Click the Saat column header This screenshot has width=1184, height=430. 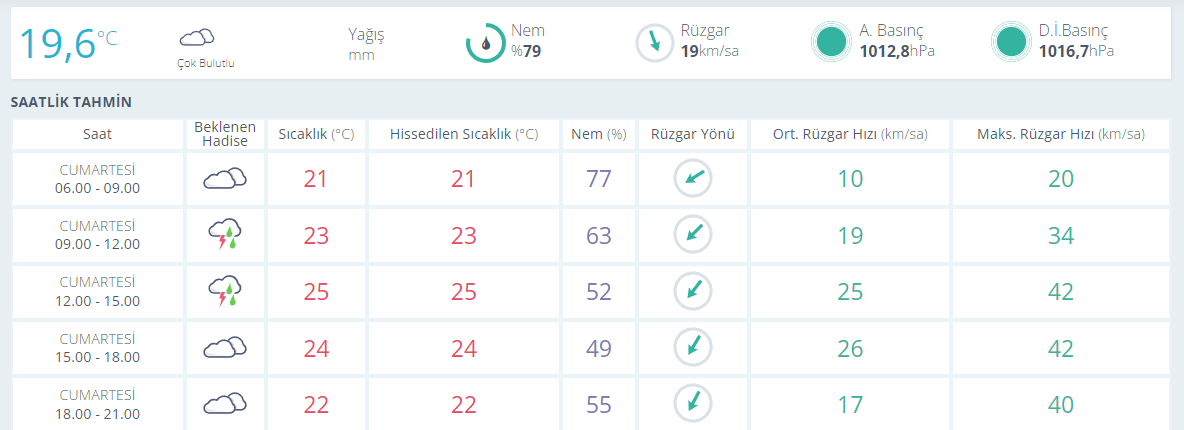point(98,134)
